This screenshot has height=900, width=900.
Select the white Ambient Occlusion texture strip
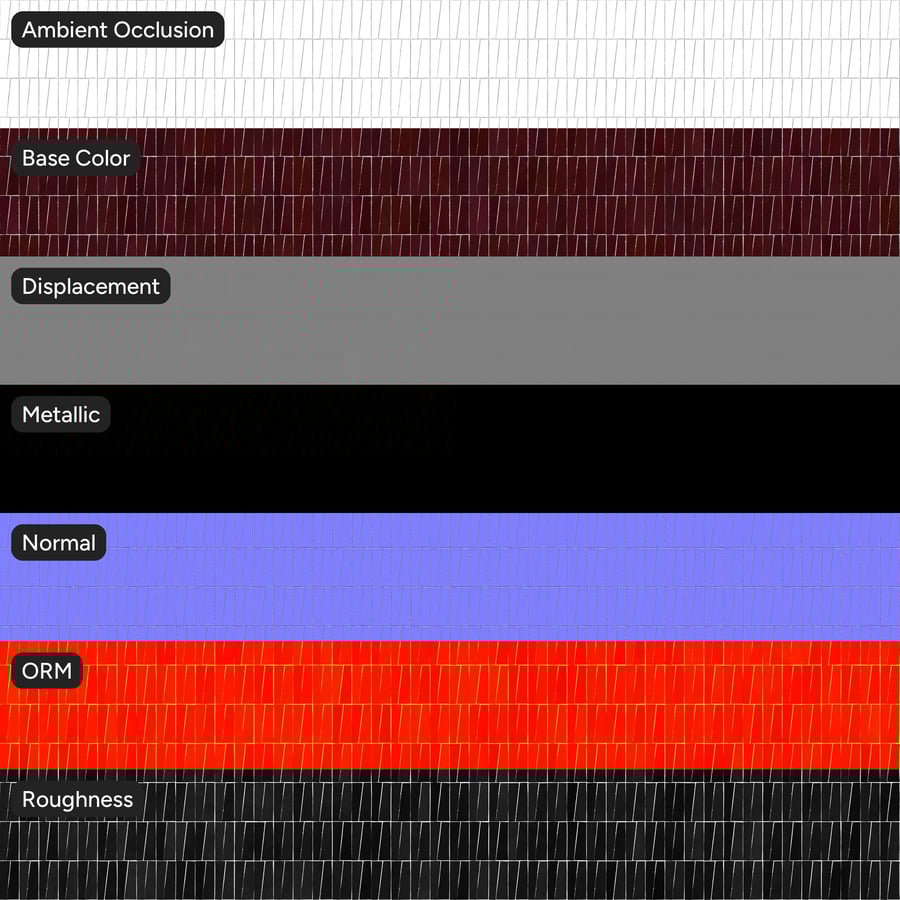pos(450,64)
